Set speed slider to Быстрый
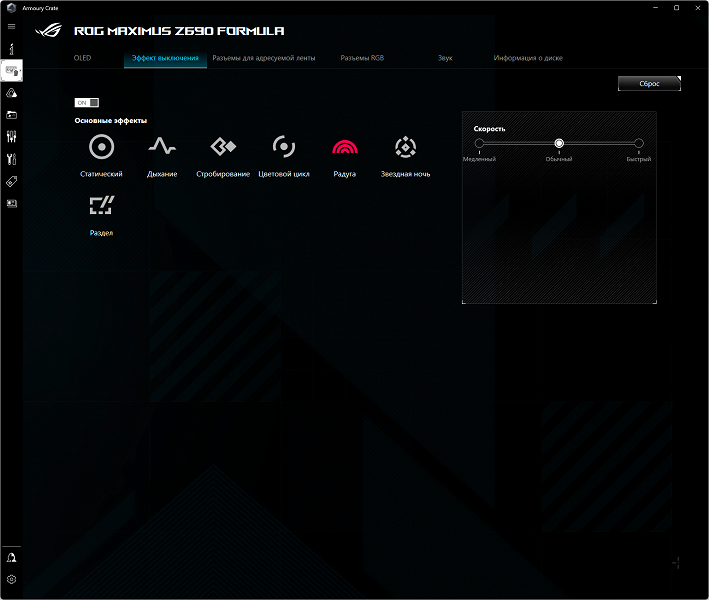This screenshot has height=600, width=709. (x=638, y=143)
